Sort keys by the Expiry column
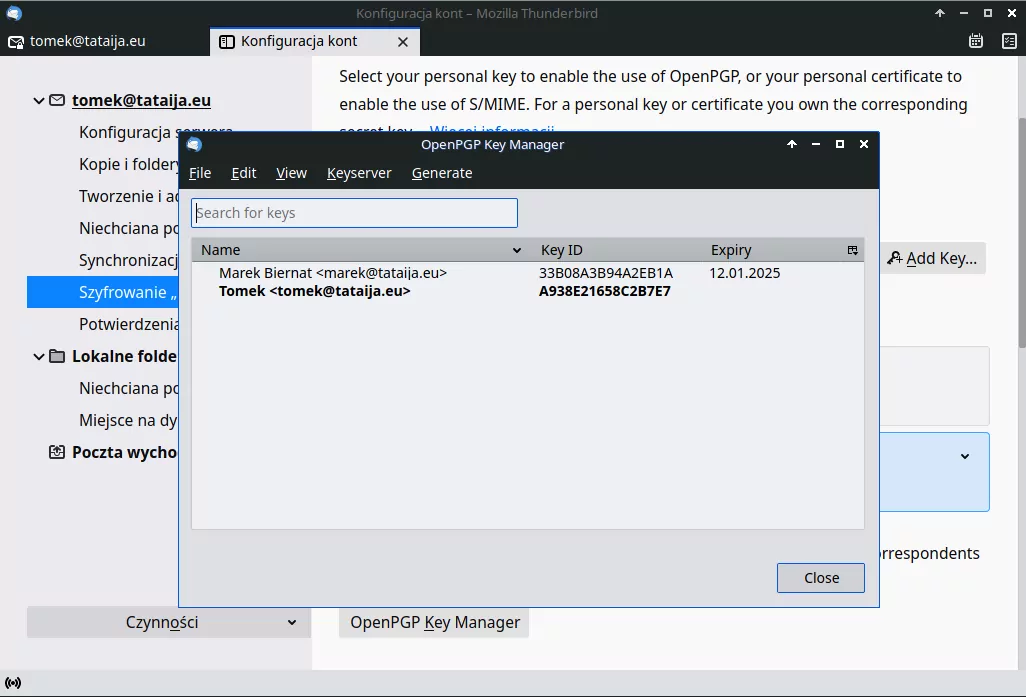The image size is (1026, 697). click(772, 250)
